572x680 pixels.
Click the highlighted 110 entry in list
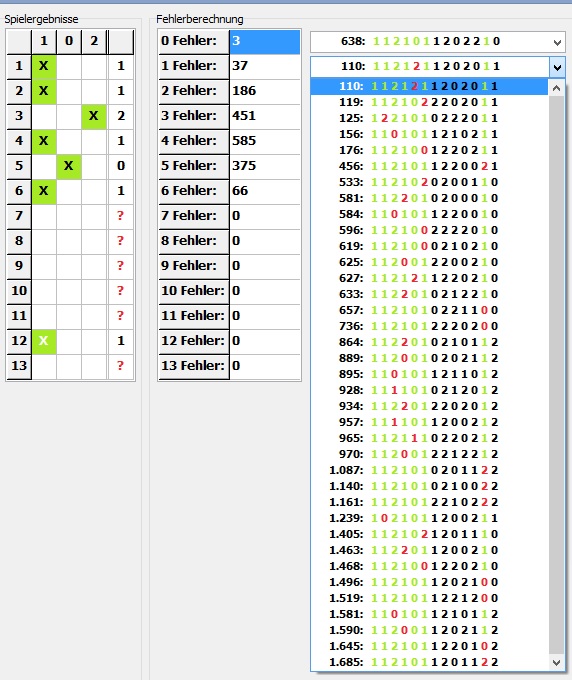(429, 86)
